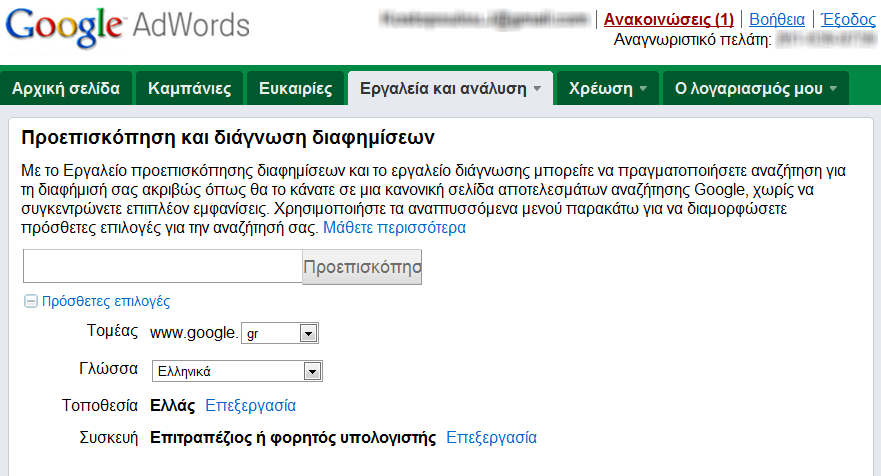Edit the Συσκευή device setting

(x=492, y=437)
